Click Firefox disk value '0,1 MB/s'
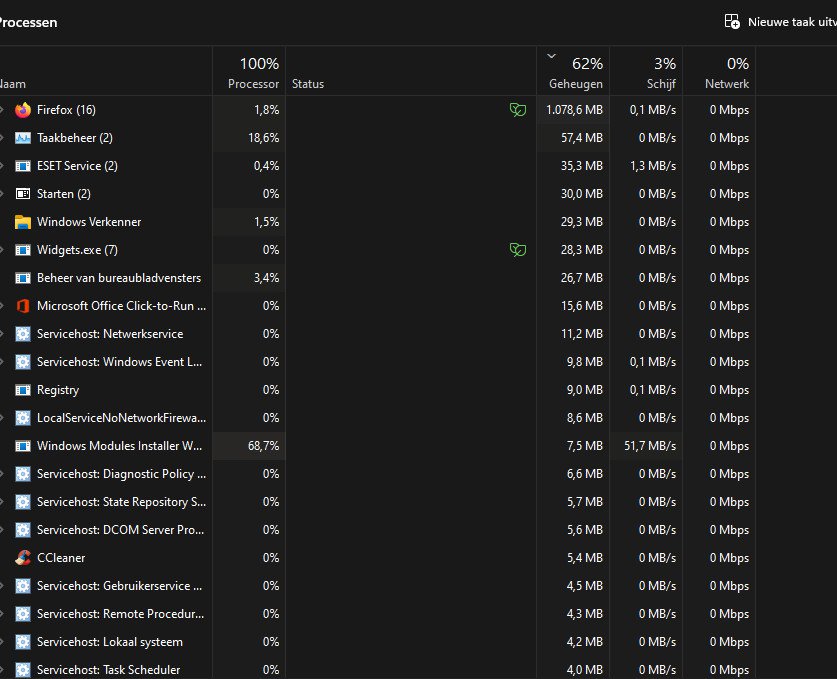The width and height of the screenshot is (837, 679). click(x=653, y=110)
